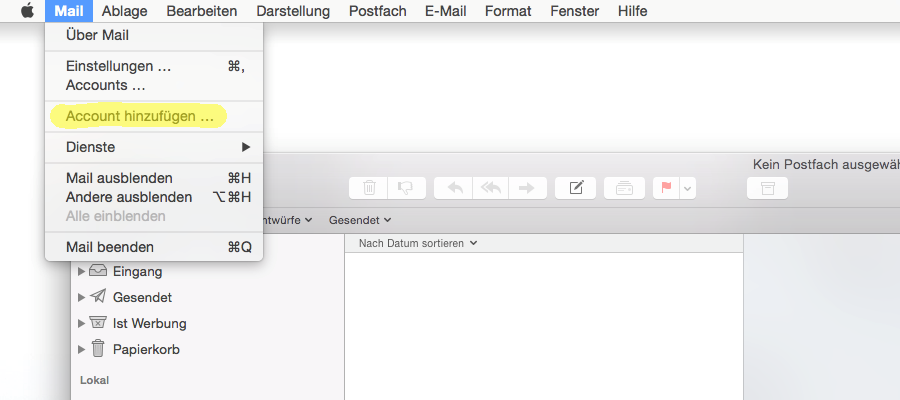Screen dimensions: 900x400
Task: Choose Mail ausblenden menu entry
Action: 154,178
